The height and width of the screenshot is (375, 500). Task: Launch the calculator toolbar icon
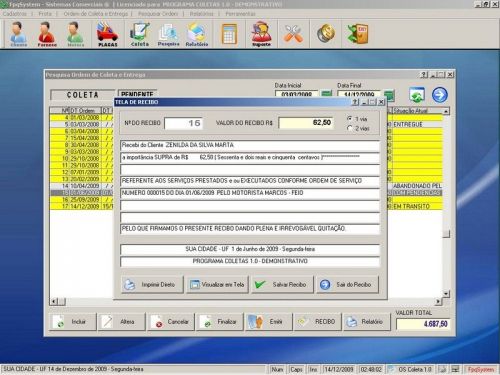(229, 34)
